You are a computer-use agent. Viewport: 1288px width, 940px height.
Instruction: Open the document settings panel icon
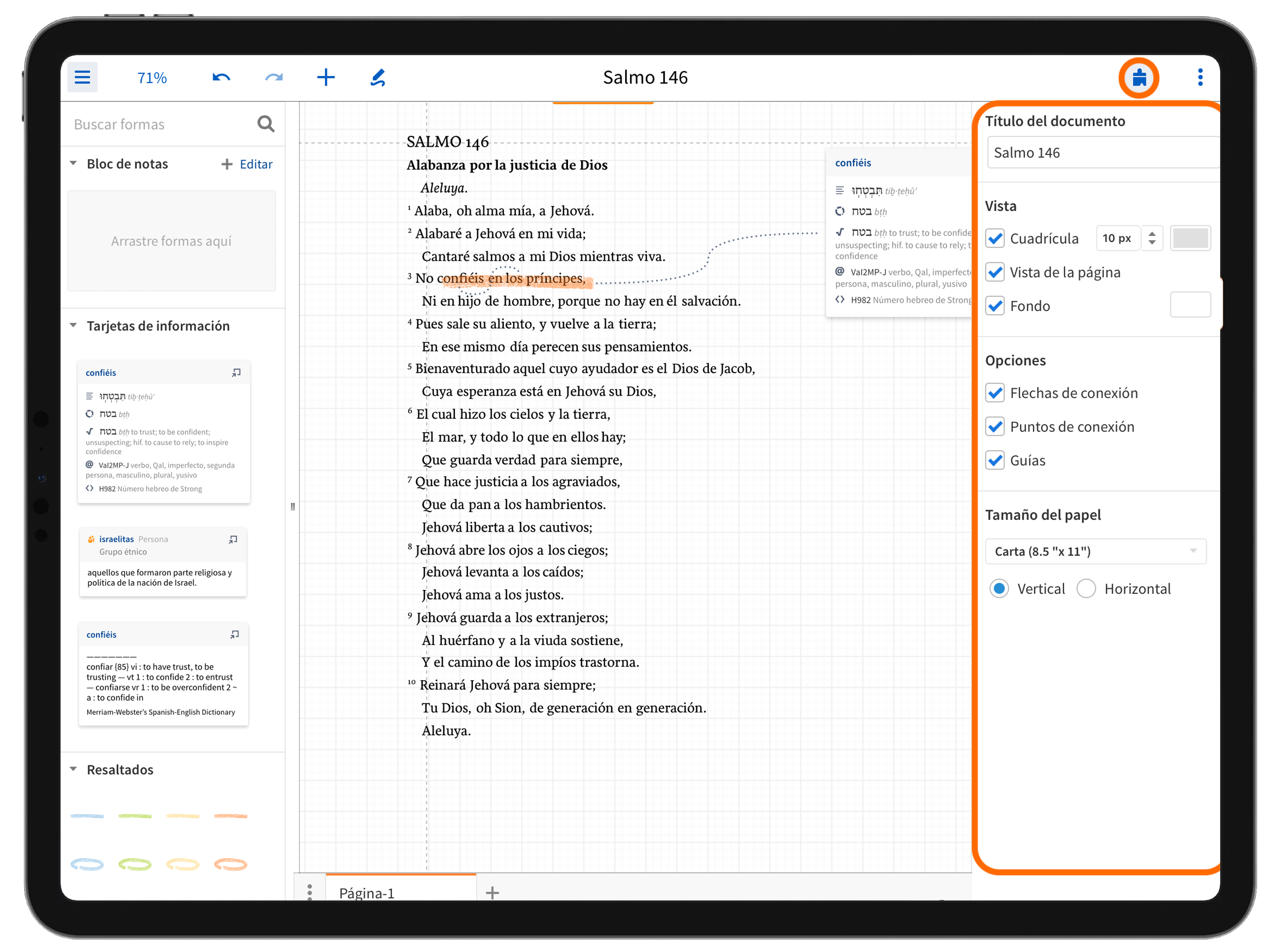point(1140,77)
